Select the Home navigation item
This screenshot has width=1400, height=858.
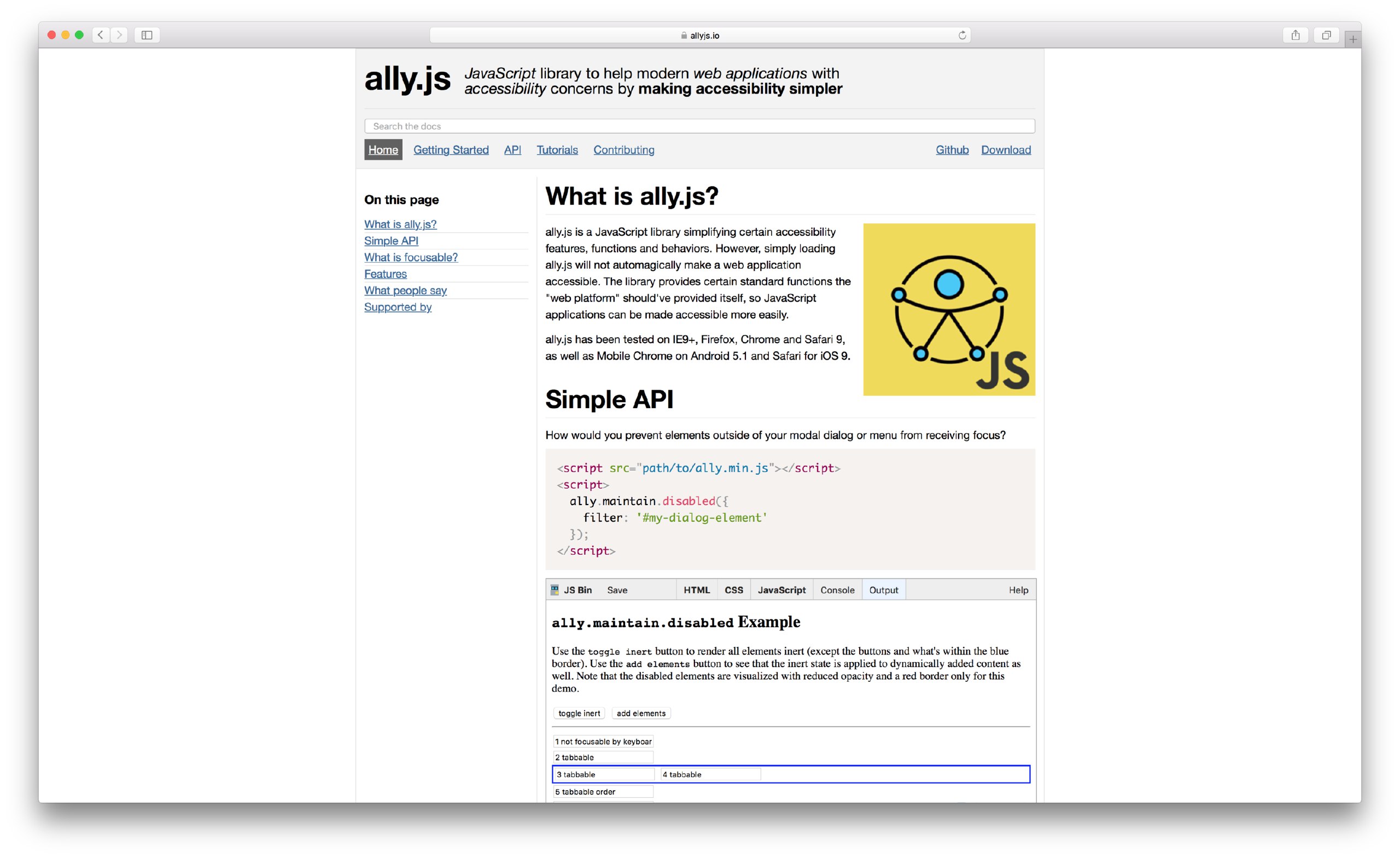(x=383, y=150)
